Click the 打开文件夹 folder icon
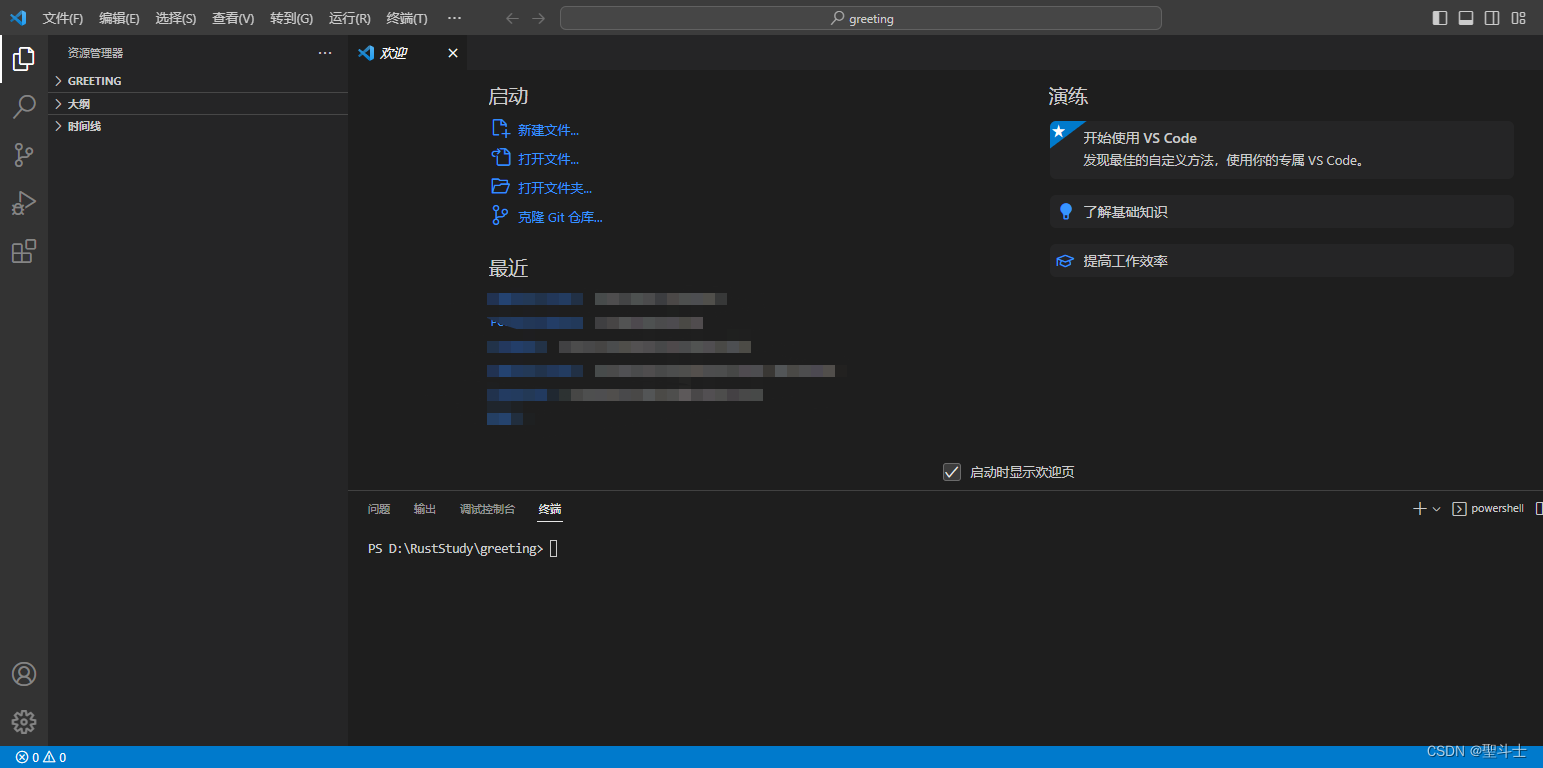 pyautogui.click(x=501, y=186)
